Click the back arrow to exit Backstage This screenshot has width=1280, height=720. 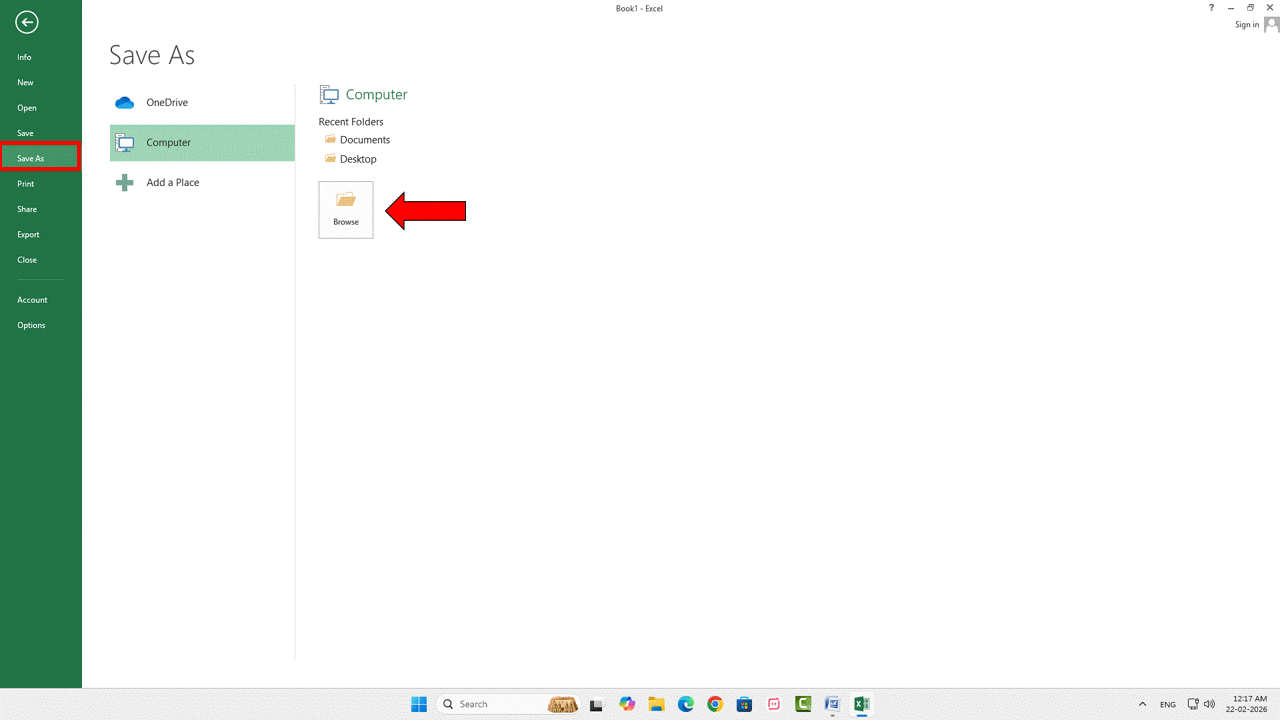click(27, 22)
